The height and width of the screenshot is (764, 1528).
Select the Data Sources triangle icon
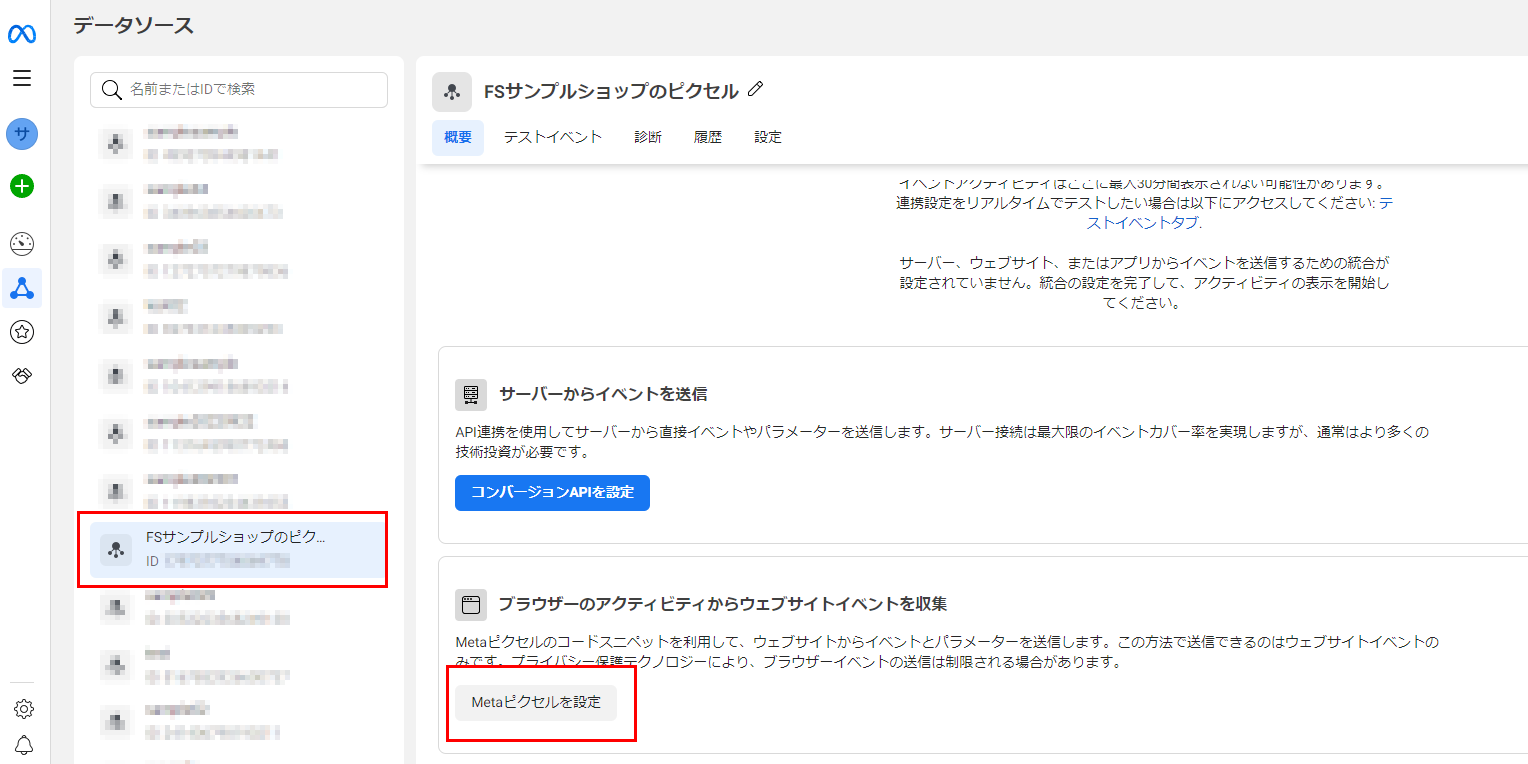click(x=22, y=289)
